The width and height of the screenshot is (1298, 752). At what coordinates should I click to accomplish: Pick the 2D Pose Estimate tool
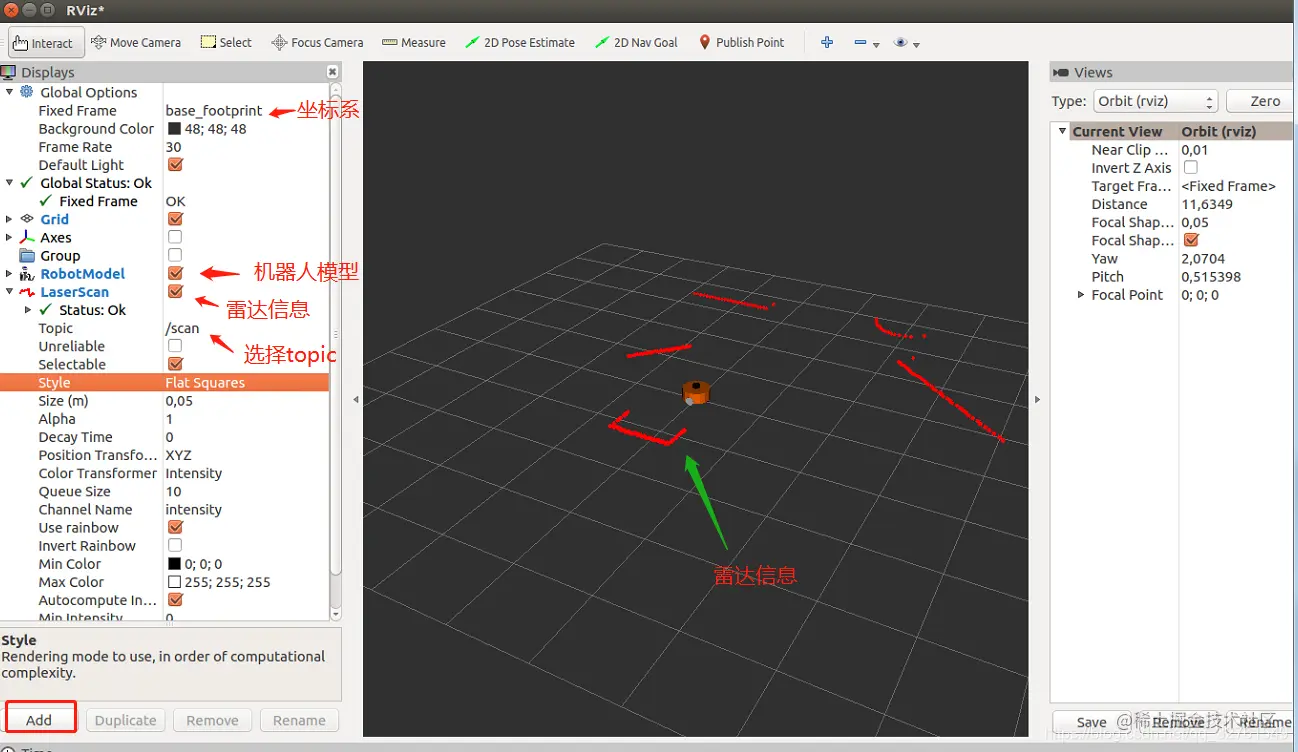point(520,42)
